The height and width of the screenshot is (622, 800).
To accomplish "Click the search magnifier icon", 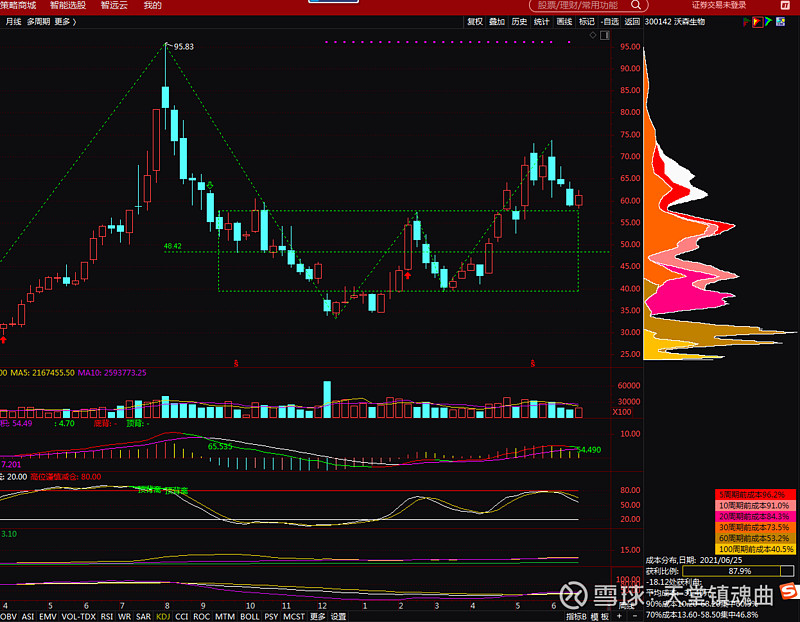I will [636, 5].
